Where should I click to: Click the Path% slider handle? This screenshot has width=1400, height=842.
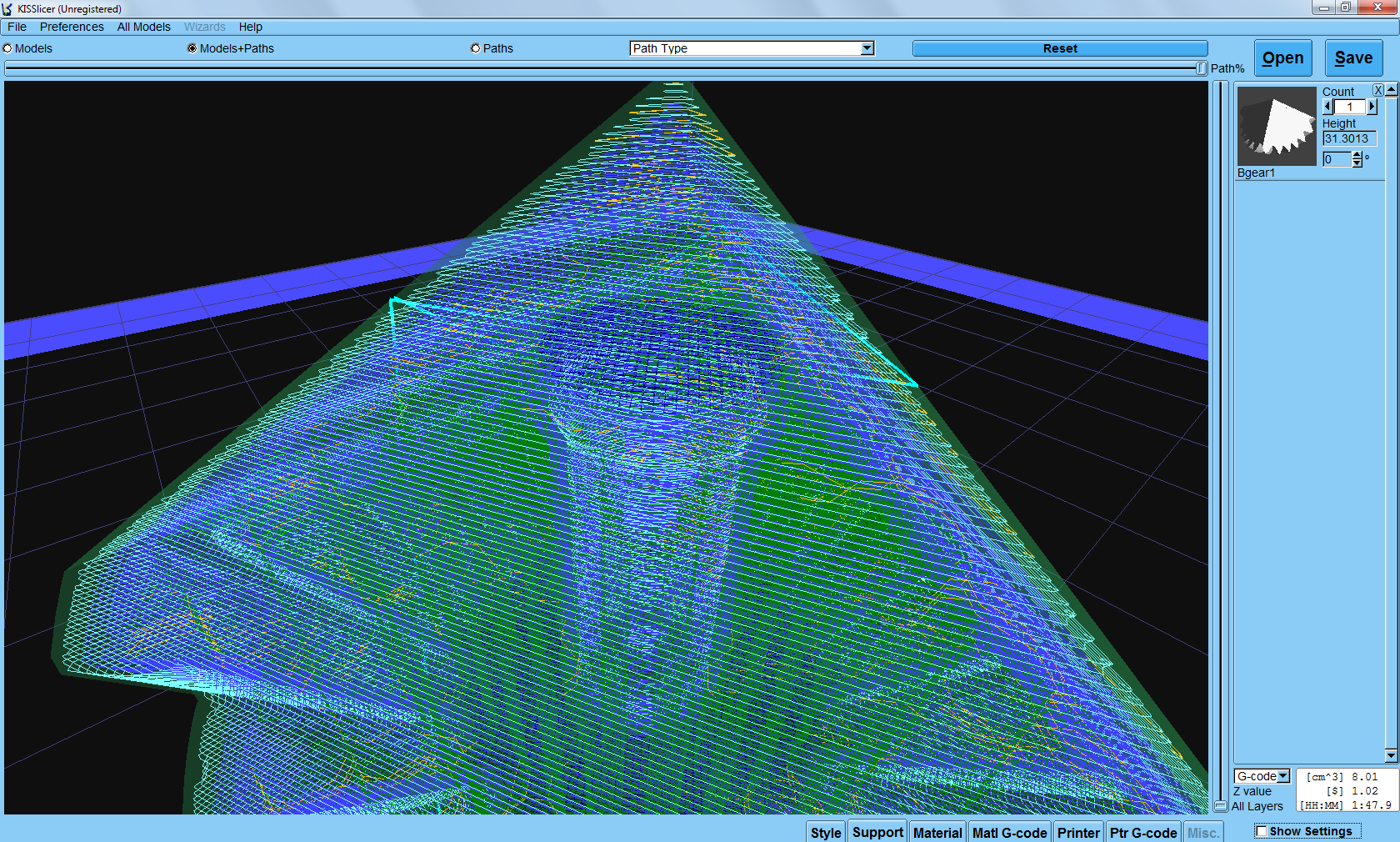(1201, 68)
